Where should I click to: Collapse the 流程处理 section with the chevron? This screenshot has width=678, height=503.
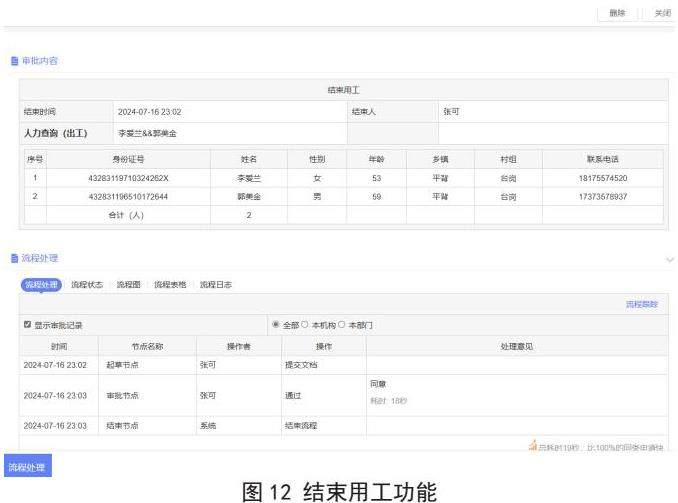tap(669, 259)
